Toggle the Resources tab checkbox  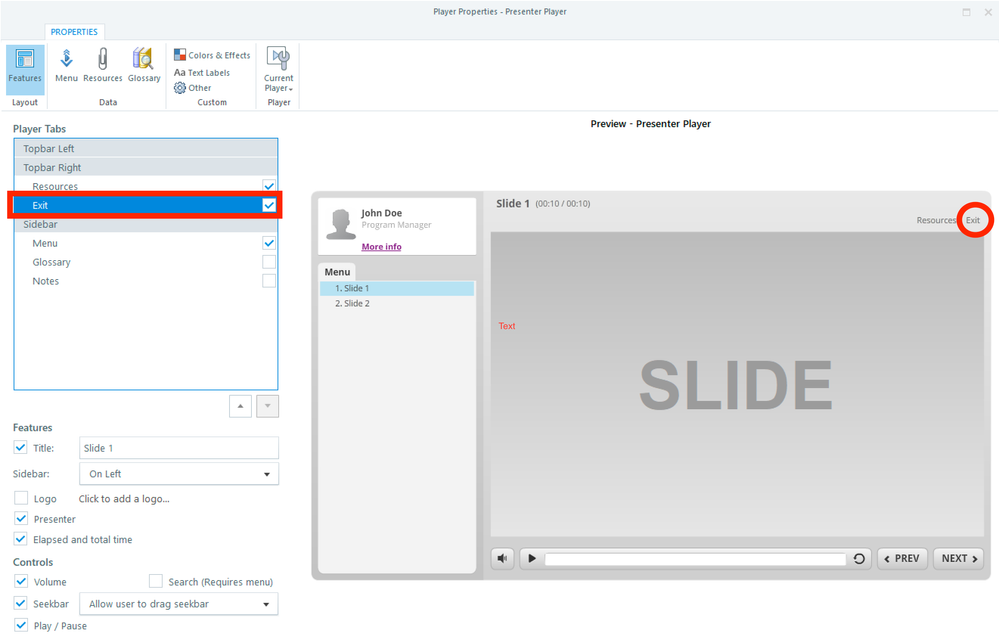pos(269,187)
